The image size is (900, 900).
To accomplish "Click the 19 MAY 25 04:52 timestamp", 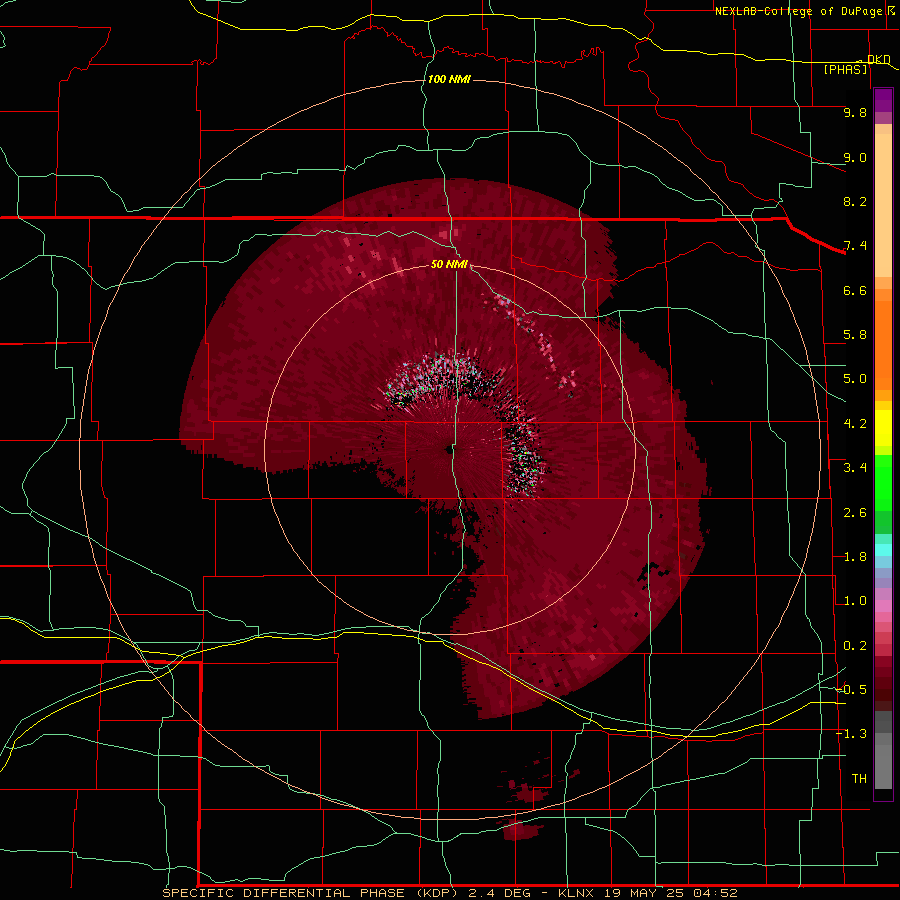I will click(670, 893).
